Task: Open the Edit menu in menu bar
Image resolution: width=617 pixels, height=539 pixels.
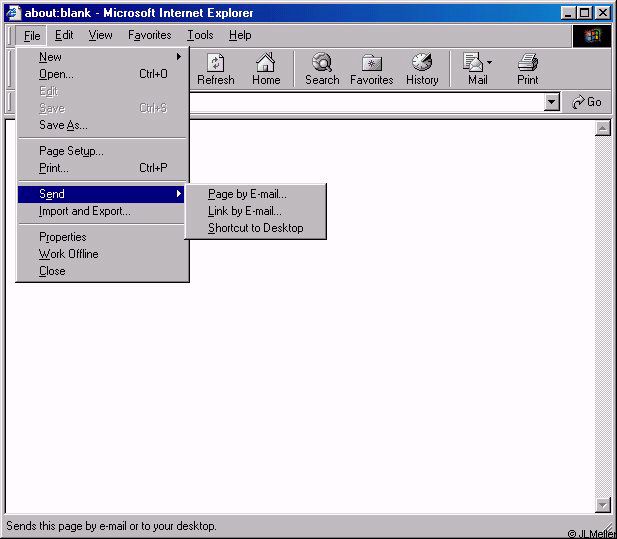Action: tap(64, 35)
